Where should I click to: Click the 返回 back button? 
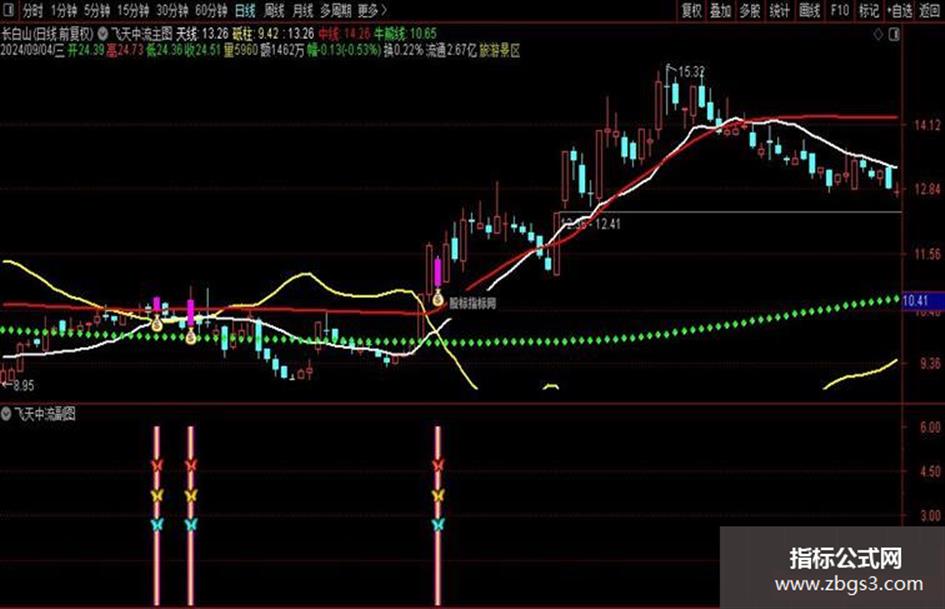930,10
